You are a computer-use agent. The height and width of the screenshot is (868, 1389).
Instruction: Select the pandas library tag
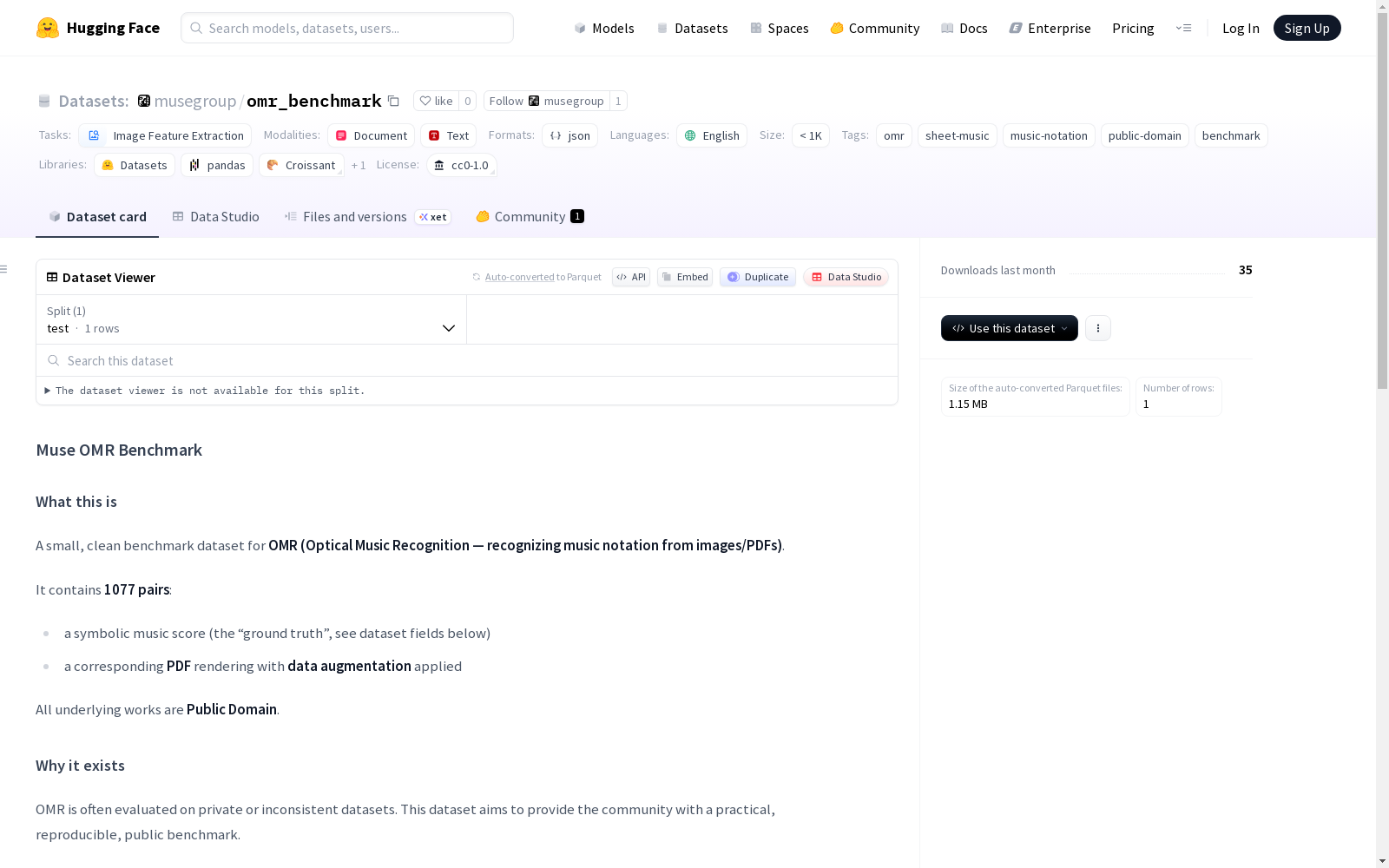coord(217,165)
